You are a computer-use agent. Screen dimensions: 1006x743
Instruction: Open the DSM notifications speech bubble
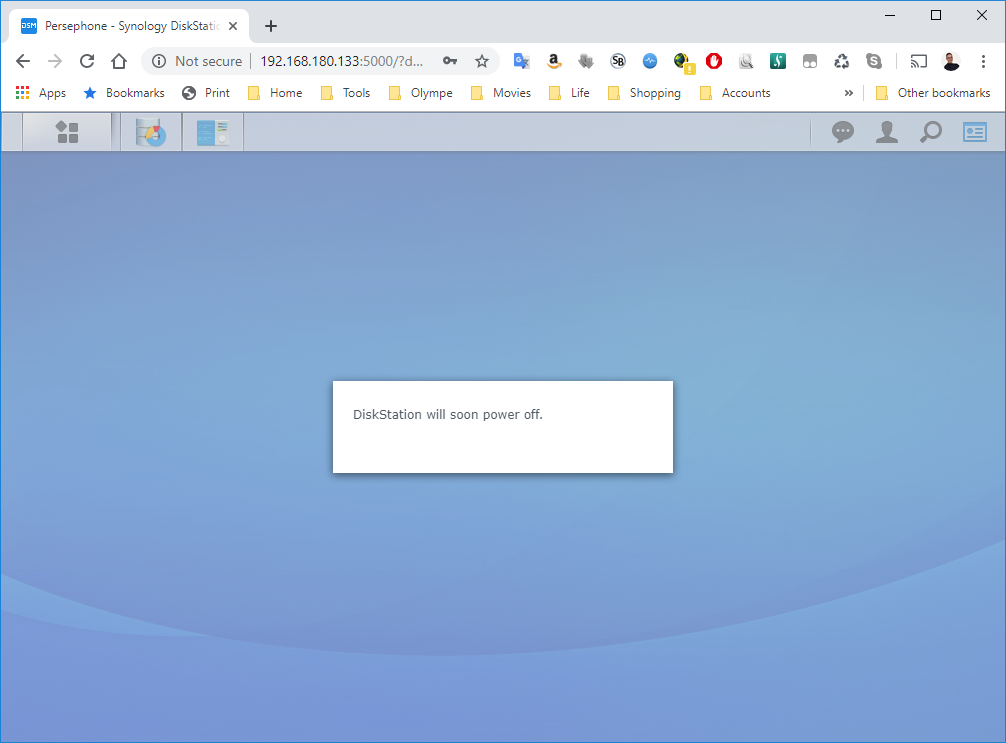point(842,132)
